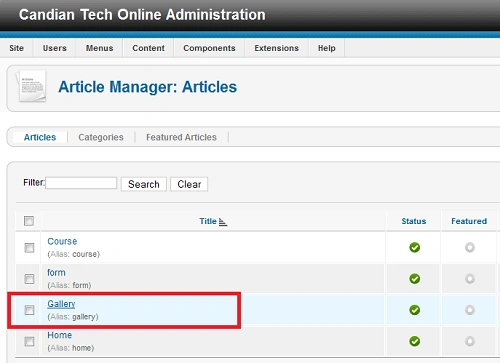Open the Users menu
The height and width of the screenshot is (363, 500).
[55, 48]
